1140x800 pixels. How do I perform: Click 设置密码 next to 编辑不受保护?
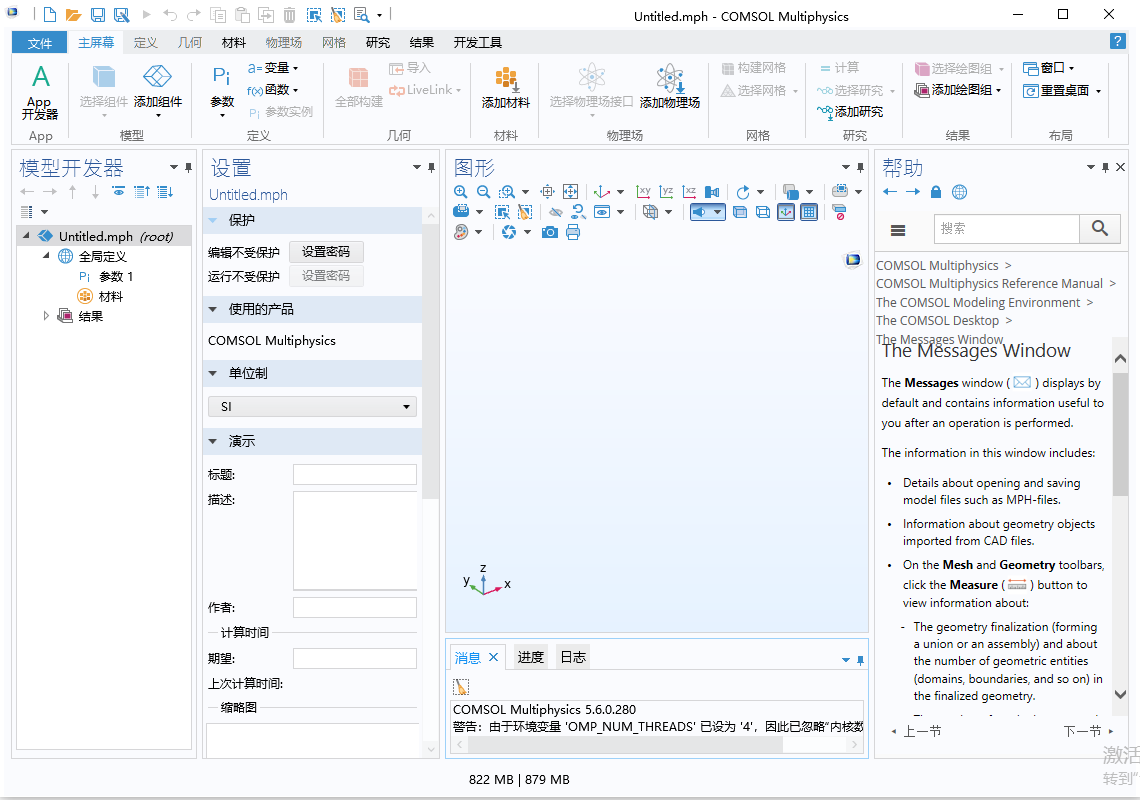pos(326,252)
